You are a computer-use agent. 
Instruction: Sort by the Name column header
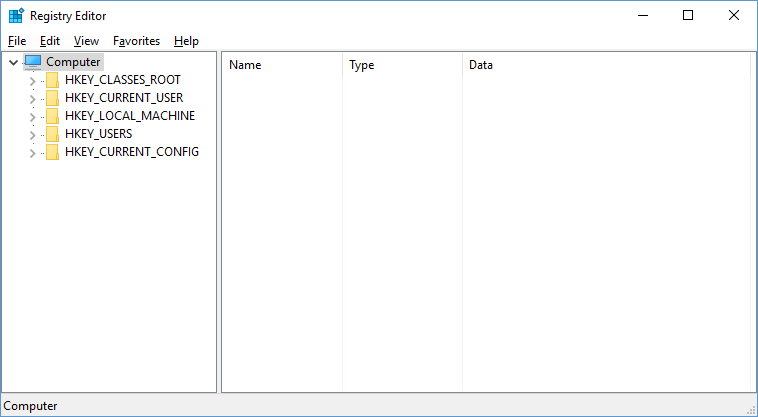[x=282, y=65]
